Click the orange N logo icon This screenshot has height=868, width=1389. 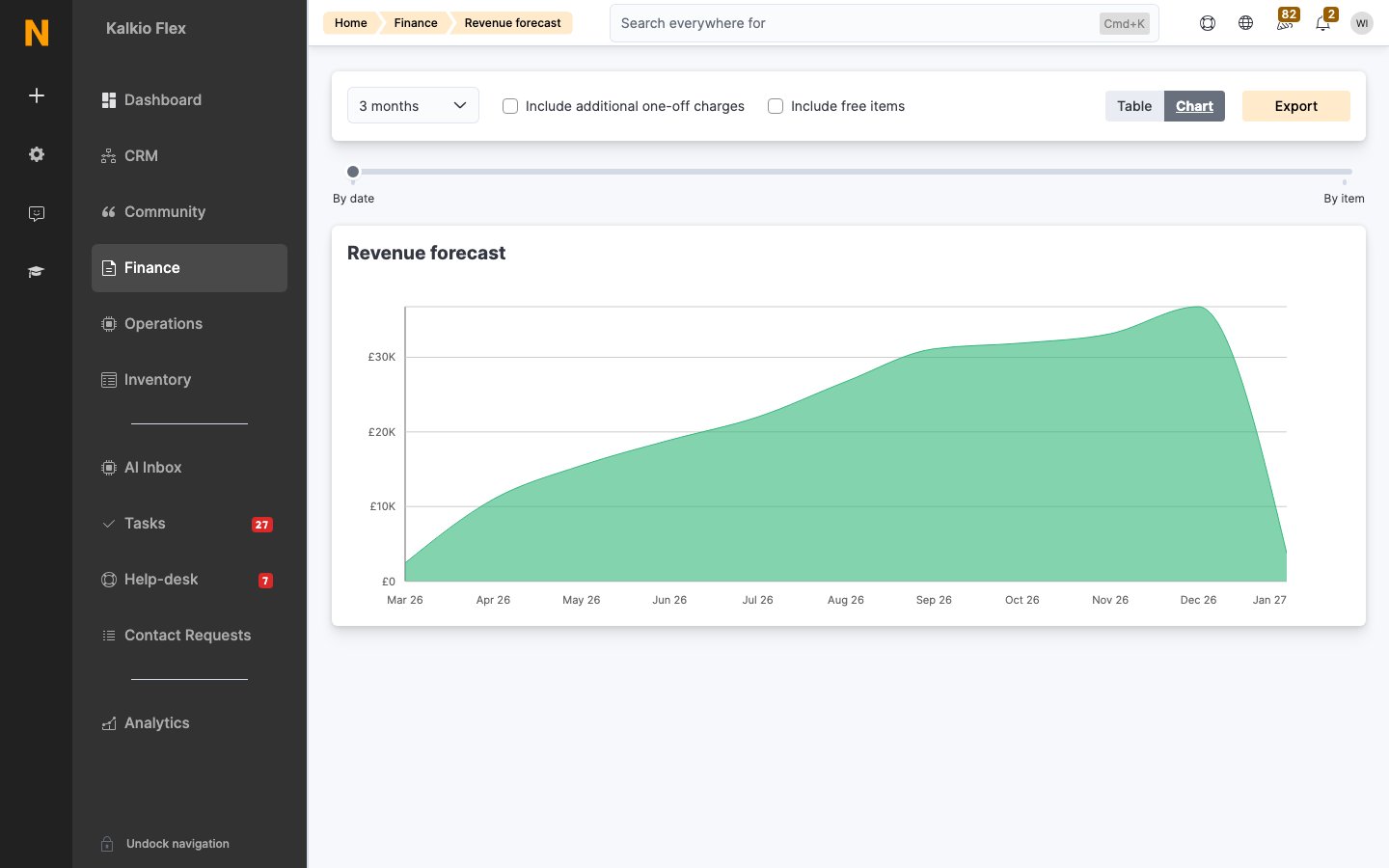(37, 33)
